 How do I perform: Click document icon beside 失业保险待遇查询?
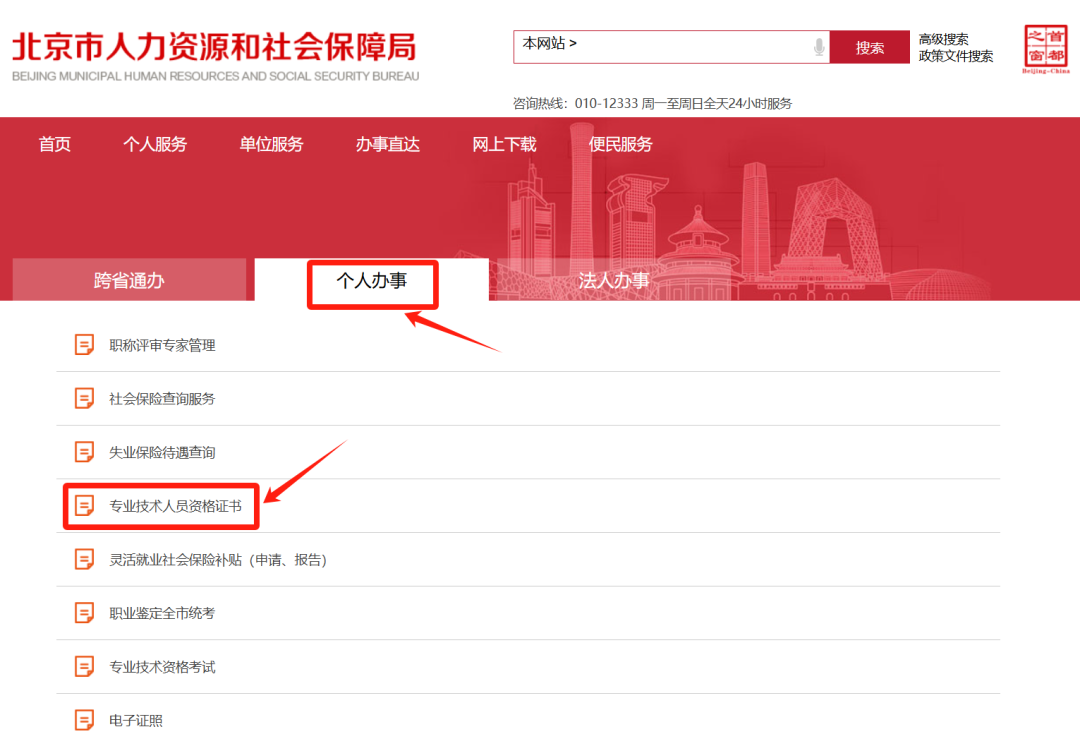click(84, 452)
